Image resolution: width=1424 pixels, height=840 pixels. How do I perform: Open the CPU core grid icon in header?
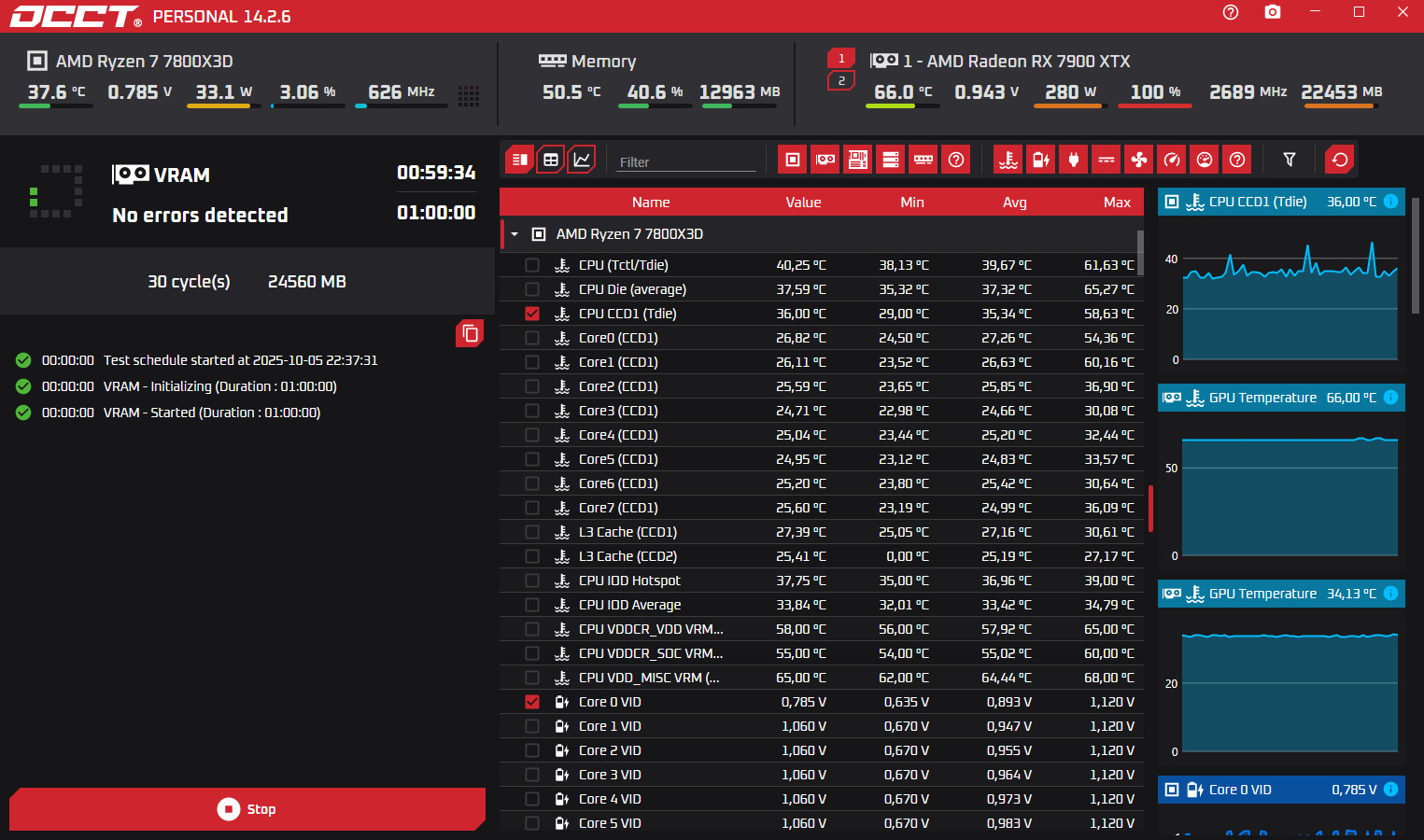(x=469, y=95)
